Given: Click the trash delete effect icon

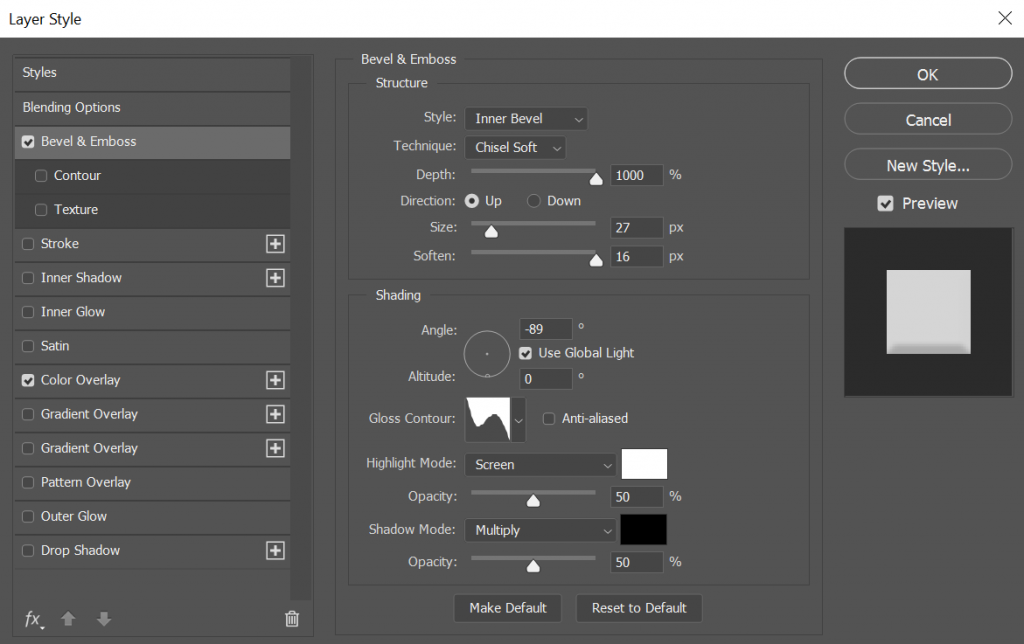Looking at the screenshot, I should click(292, 619).
